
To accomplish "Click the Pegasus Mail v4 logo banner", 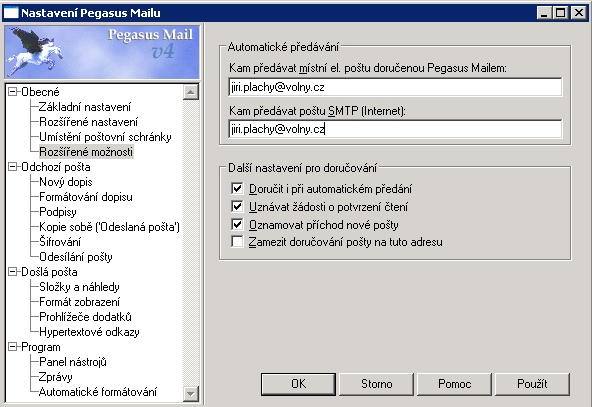I will click(x=102, y=52).
